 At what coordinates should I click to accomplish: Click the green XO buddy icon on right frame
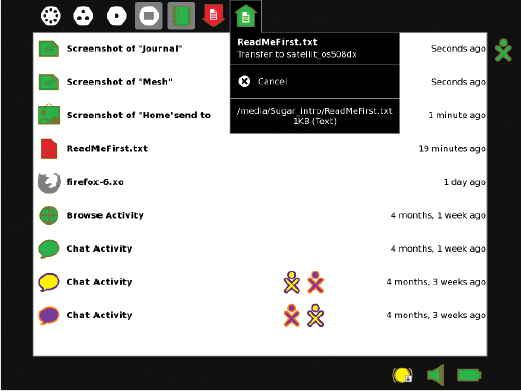[503, 50]
